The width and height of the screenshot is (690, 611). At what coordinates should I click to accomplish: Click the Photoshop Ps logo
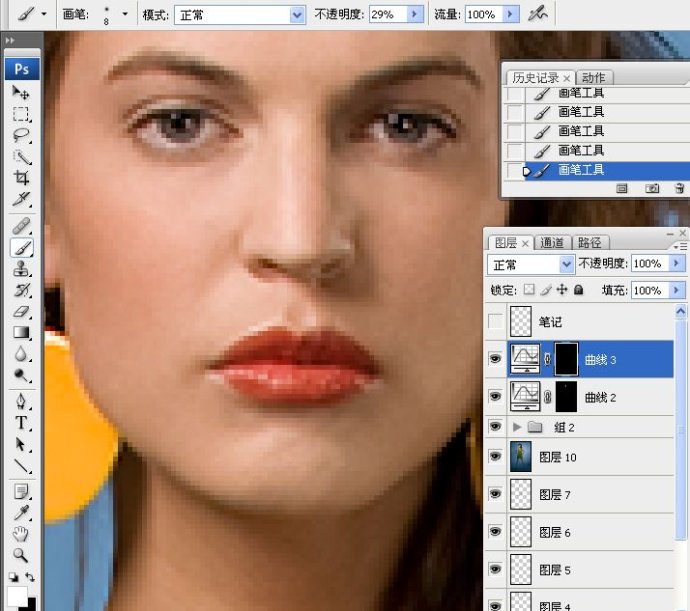click(22, 69)
